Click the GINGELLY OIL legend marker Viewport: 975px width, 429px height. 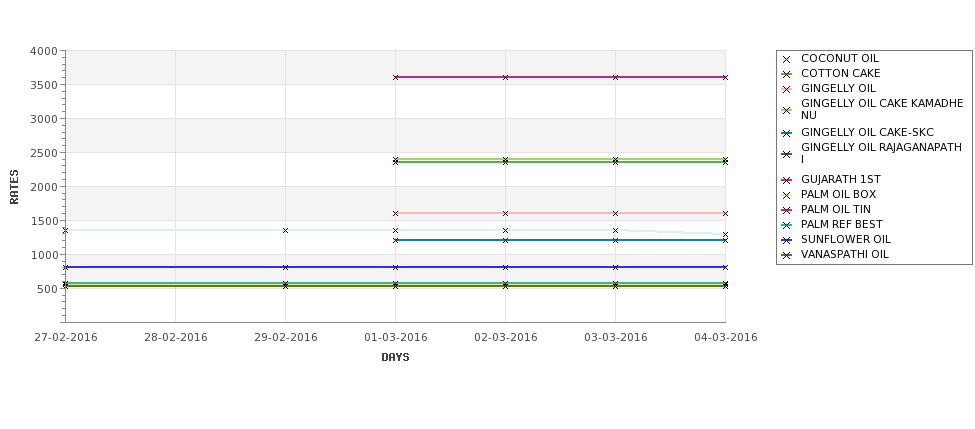786,90
